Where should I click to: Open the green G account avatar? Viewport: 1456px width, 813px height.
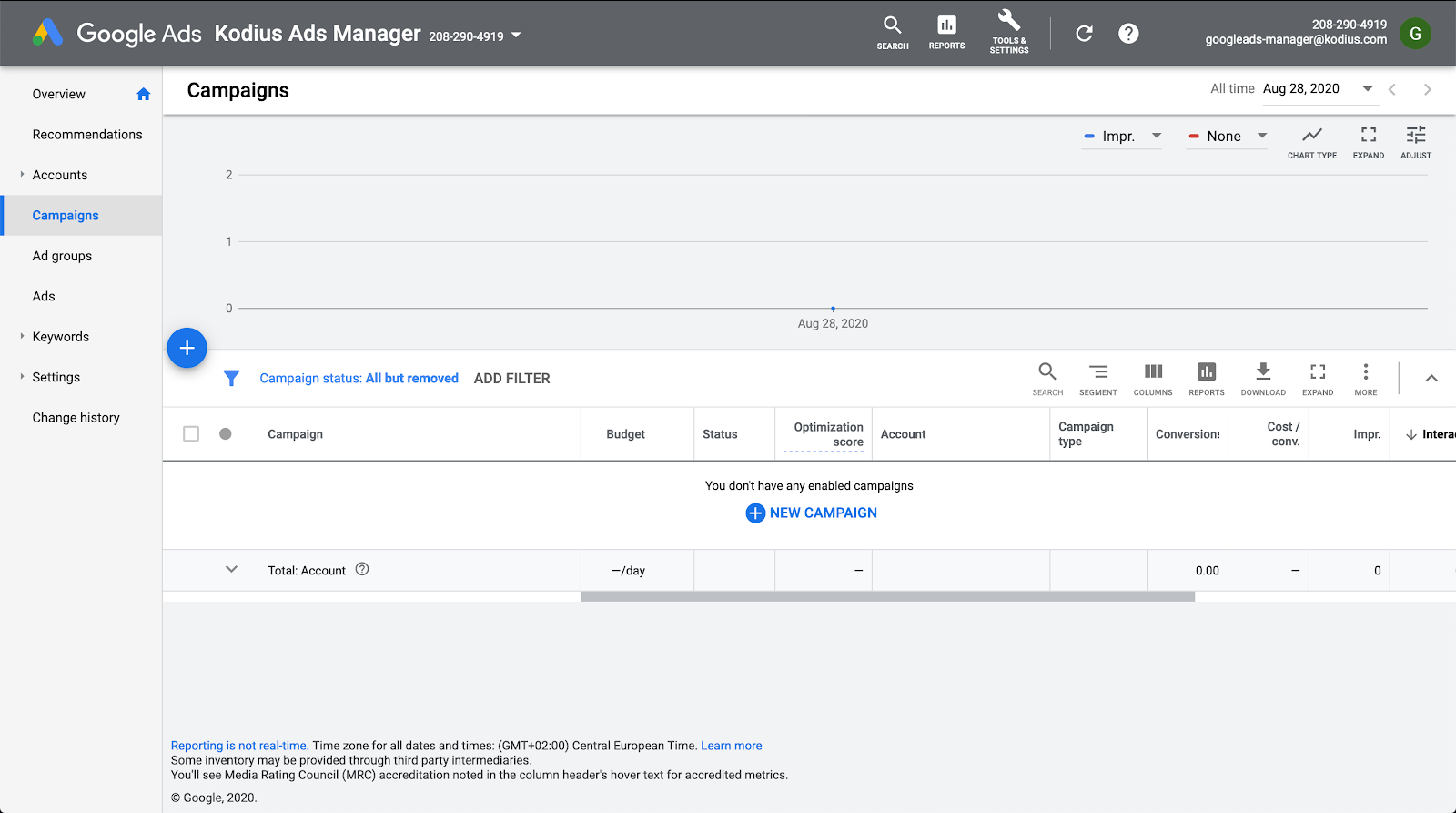[1415, 34]
